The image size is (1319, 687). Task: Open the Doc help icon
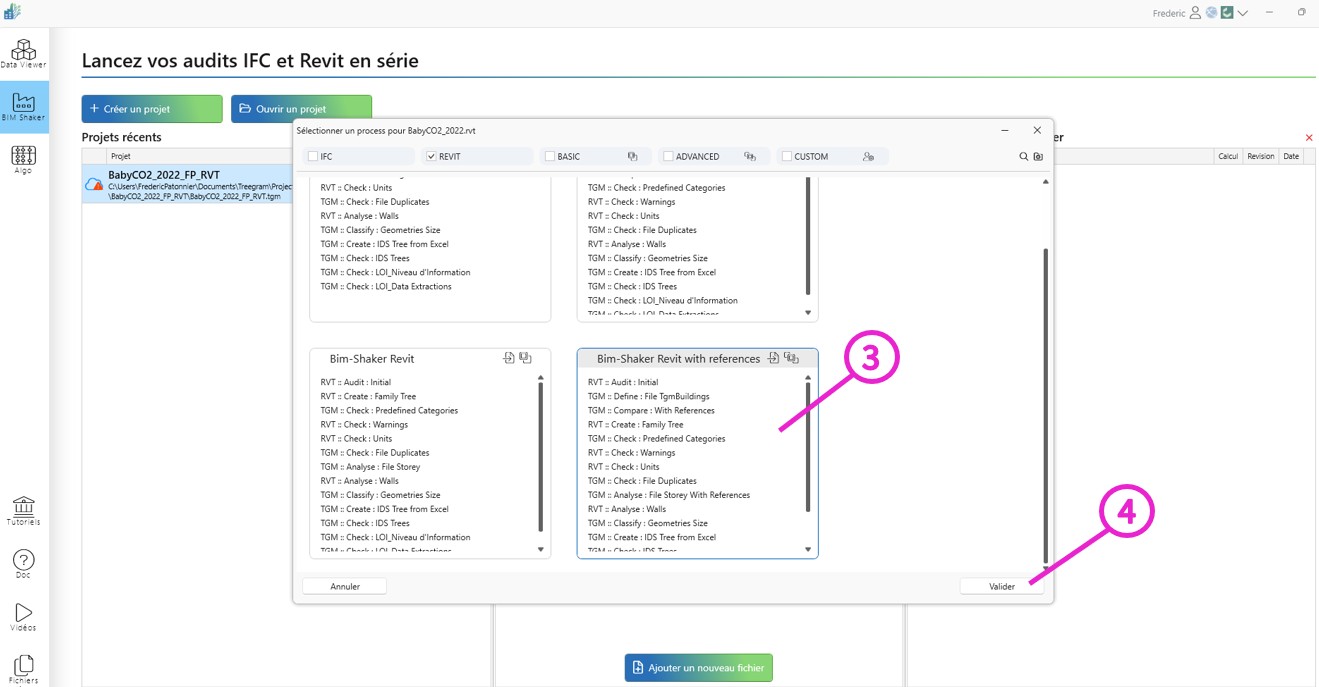(x=23, y=562)
